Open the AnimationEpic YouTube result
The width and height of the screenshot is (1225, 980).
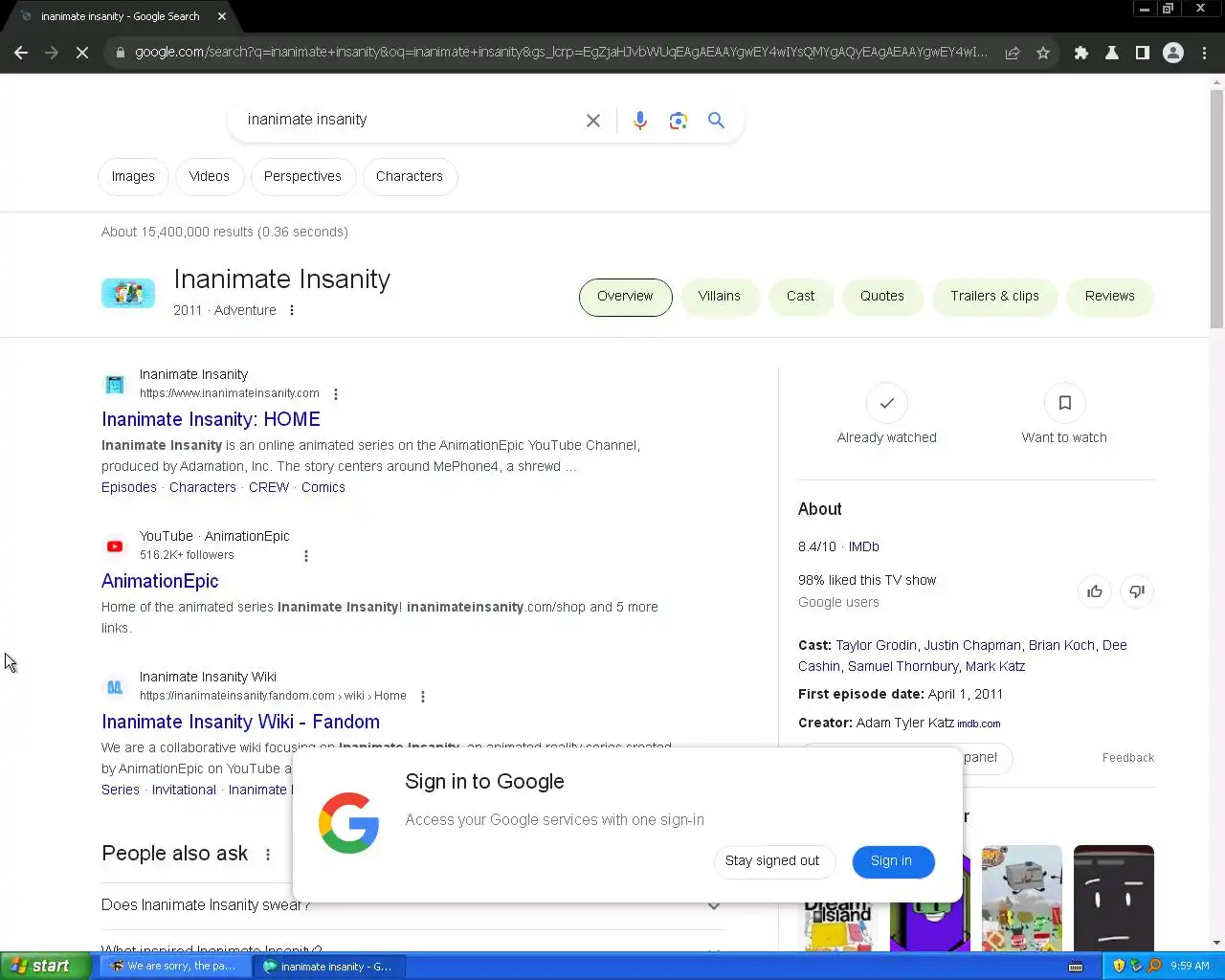[x=160, y=582]
